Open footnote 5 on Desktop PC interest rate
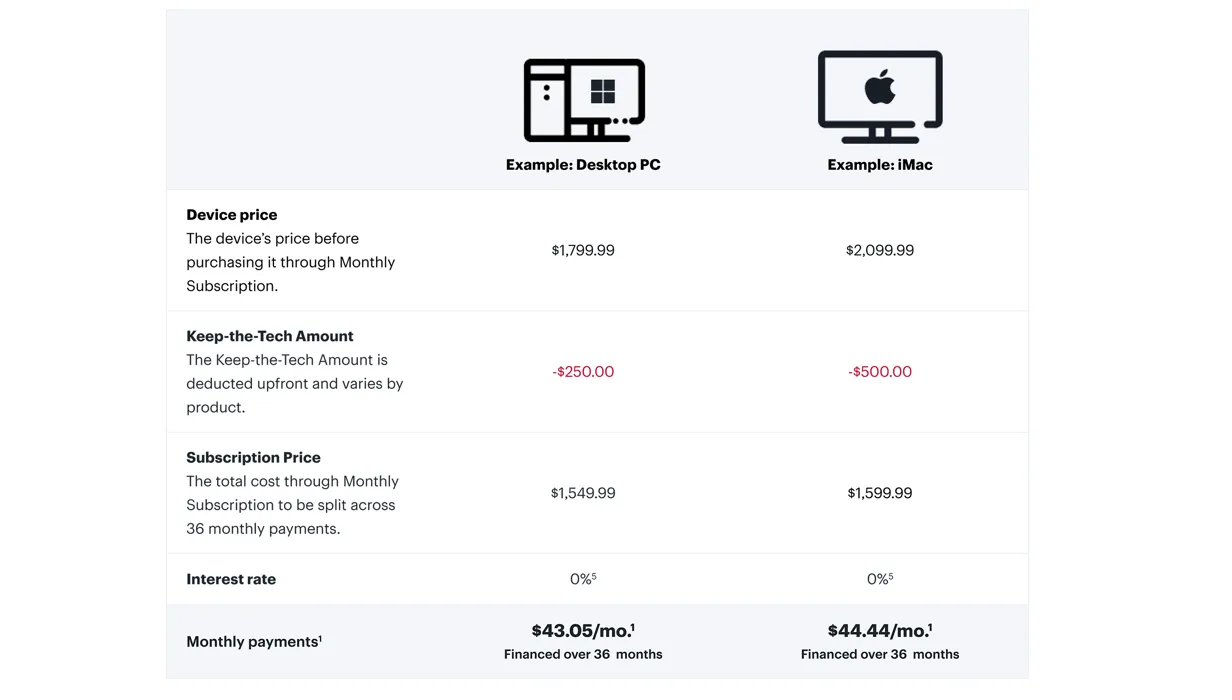The height and width of the screenshot is (700, 1232). tap(594, 576)
